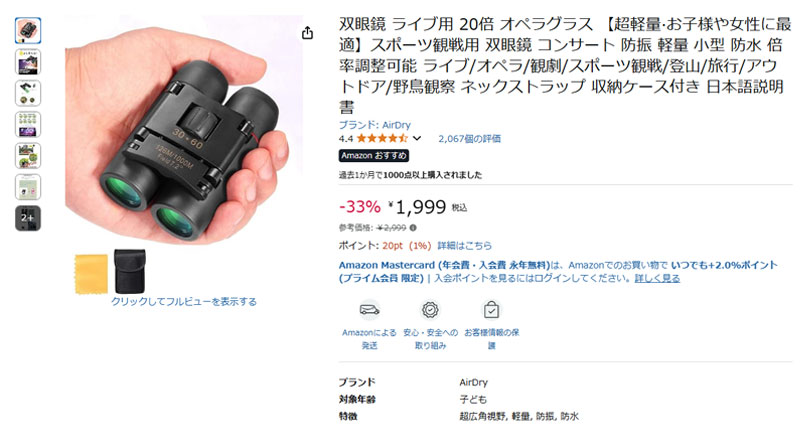
Task: Select the fourth product thumbnail
Action: tap(28, 124)
